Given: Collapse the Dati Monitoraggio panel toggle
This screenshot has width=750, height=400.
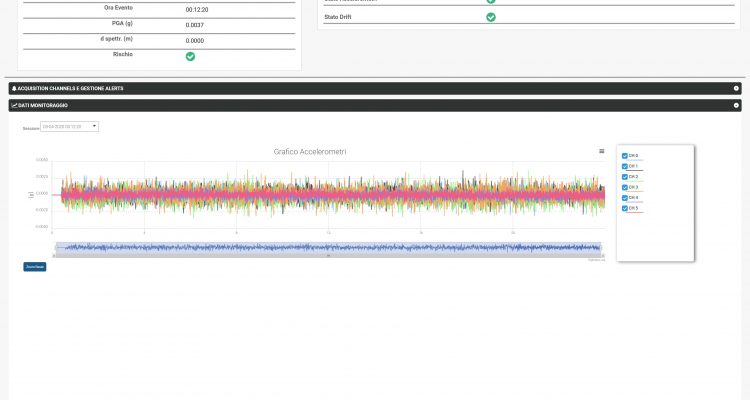Looking at the screenshot, I should [736, 105].
